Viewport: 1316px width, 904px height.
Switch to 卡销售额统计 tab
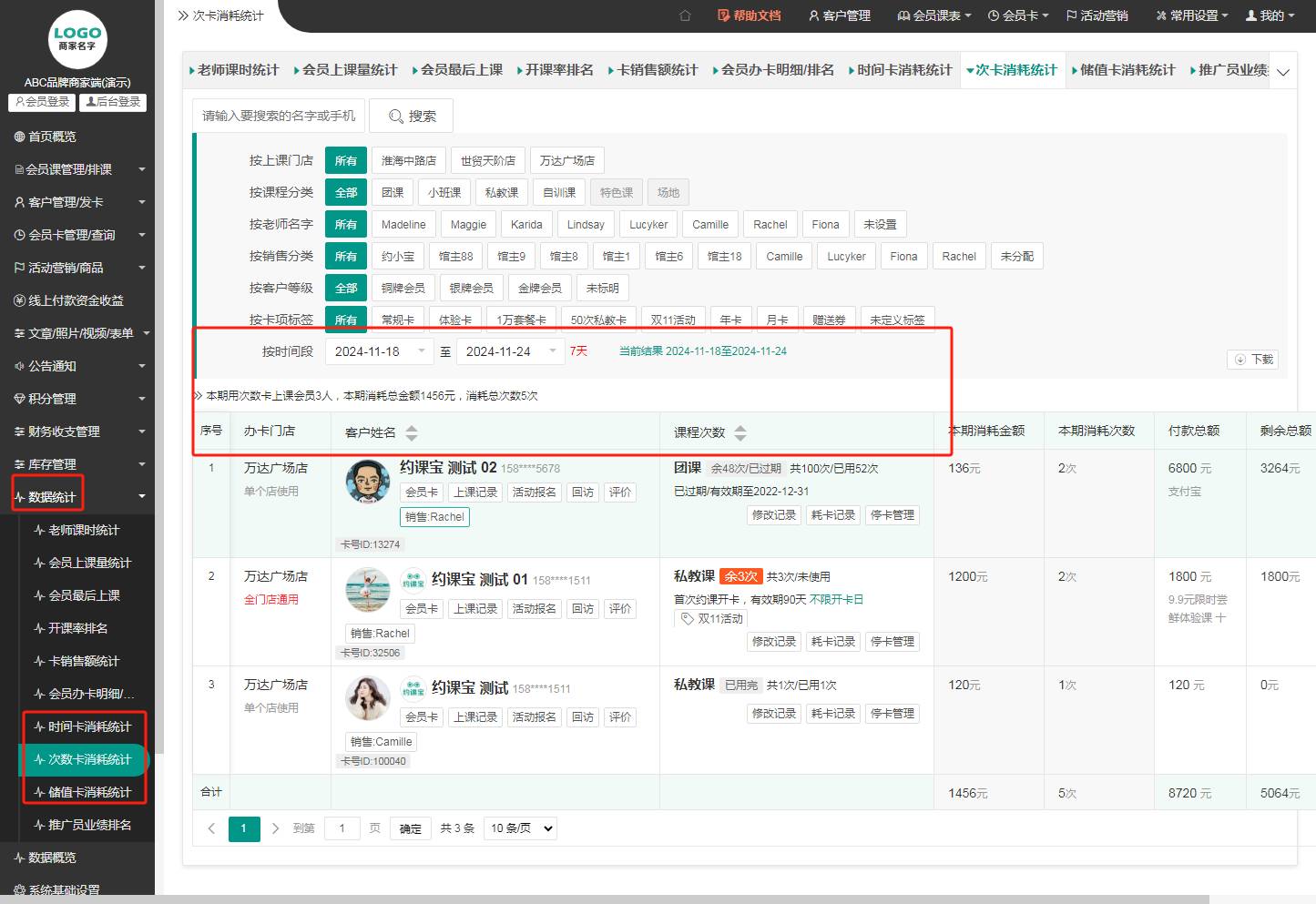pos(653,70)
